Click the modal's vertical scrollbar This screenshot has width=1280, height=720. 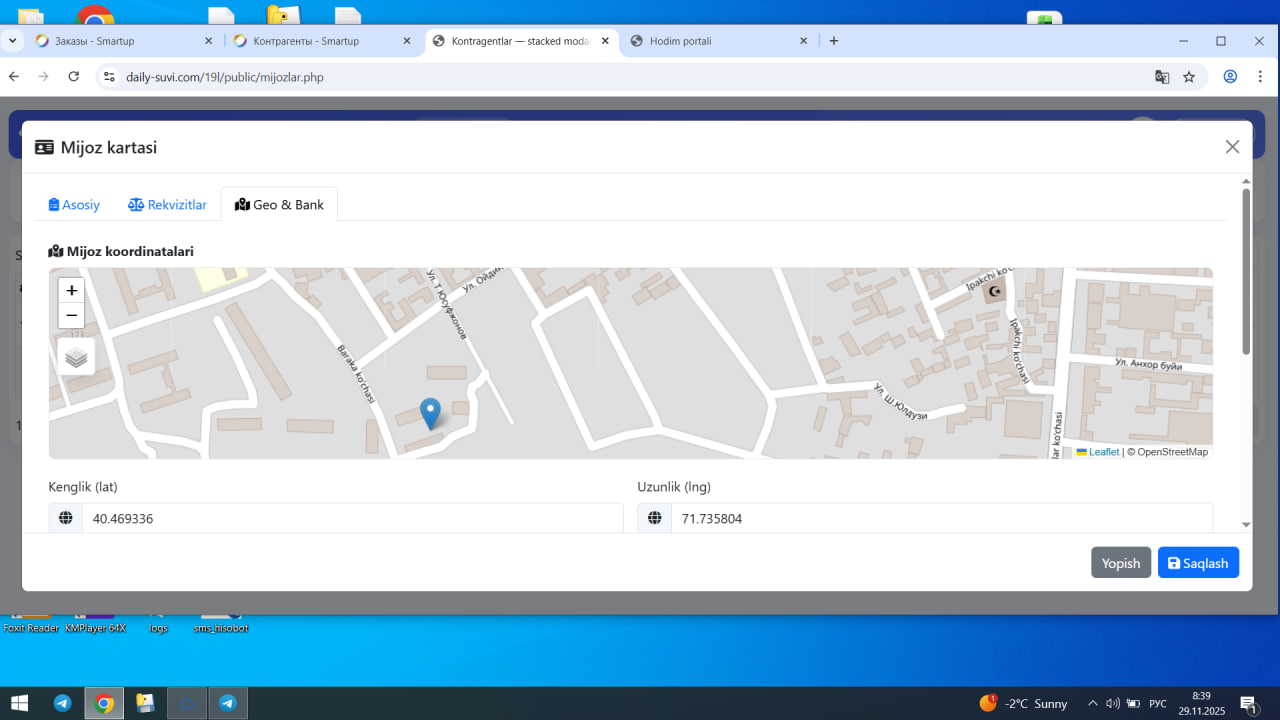[x=1246, y=270]
